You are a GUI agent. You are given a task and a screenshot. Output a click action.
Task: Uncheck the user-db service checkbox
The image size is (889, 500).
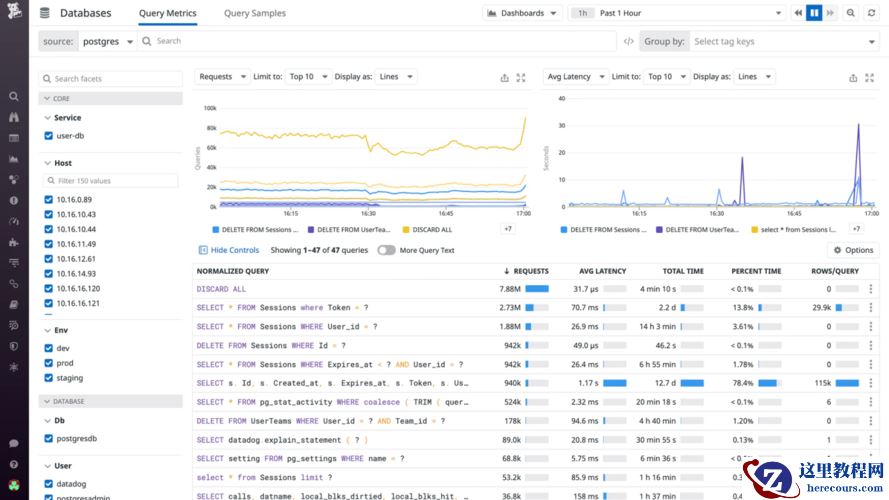[49, 135]
